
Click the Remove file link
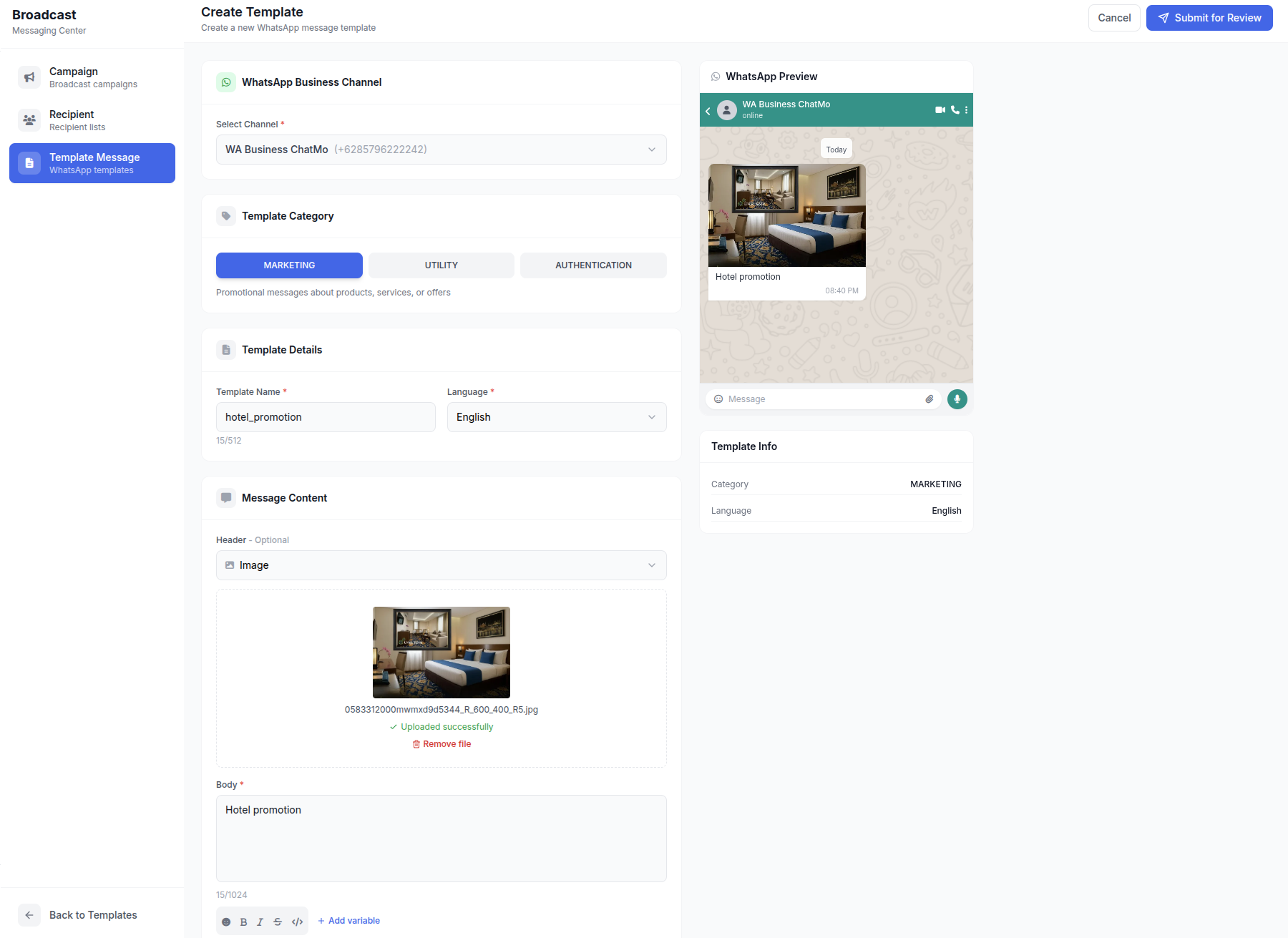pyautogui.click(x=441, y=744)
